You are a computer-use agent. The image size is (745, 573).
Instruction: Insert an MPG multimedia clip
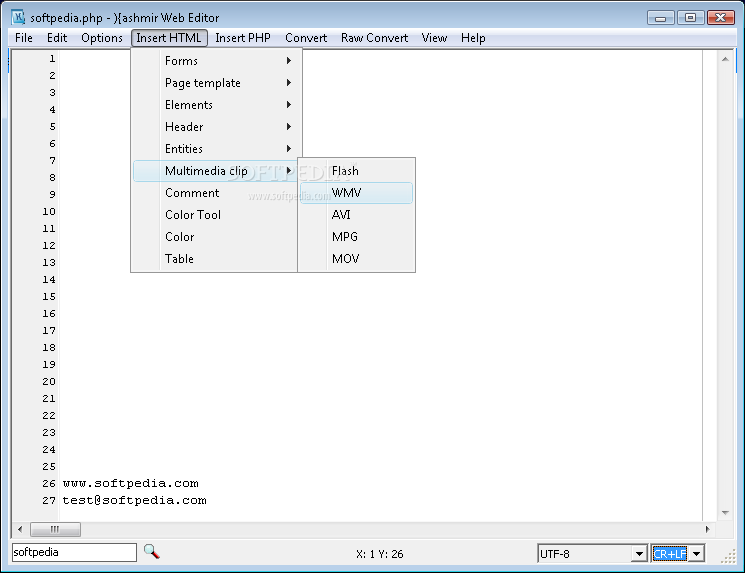point(356,237)
